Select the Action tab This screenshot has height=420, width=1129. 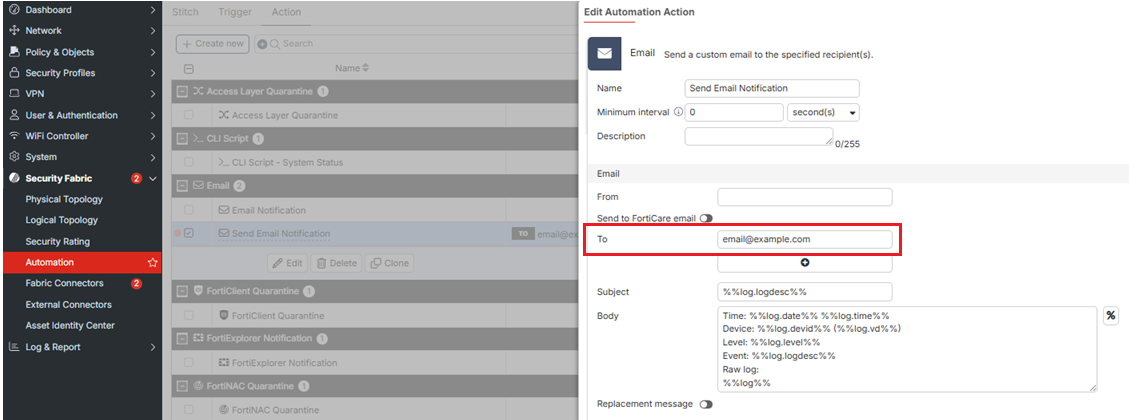287,12
